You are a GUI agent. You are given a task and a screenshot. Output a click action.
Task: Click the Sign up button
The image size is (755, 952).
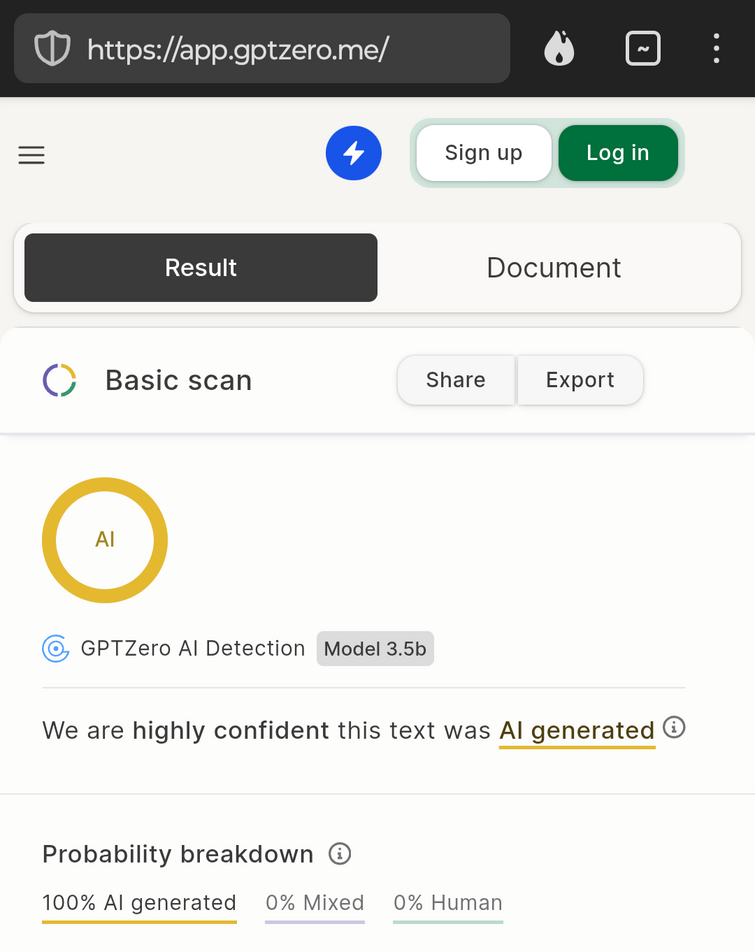click(484, 153)
